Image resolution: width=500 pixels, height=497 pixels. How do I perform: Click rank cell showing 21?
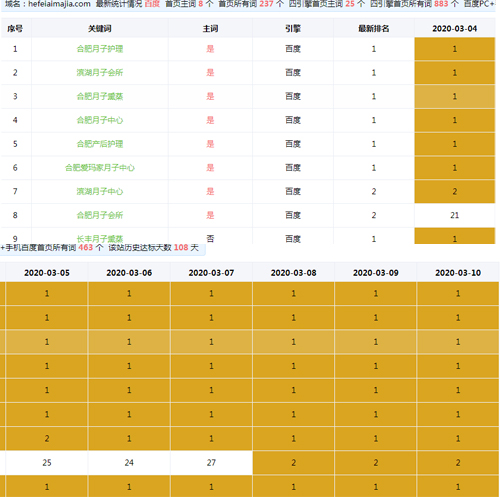point(455,215)
